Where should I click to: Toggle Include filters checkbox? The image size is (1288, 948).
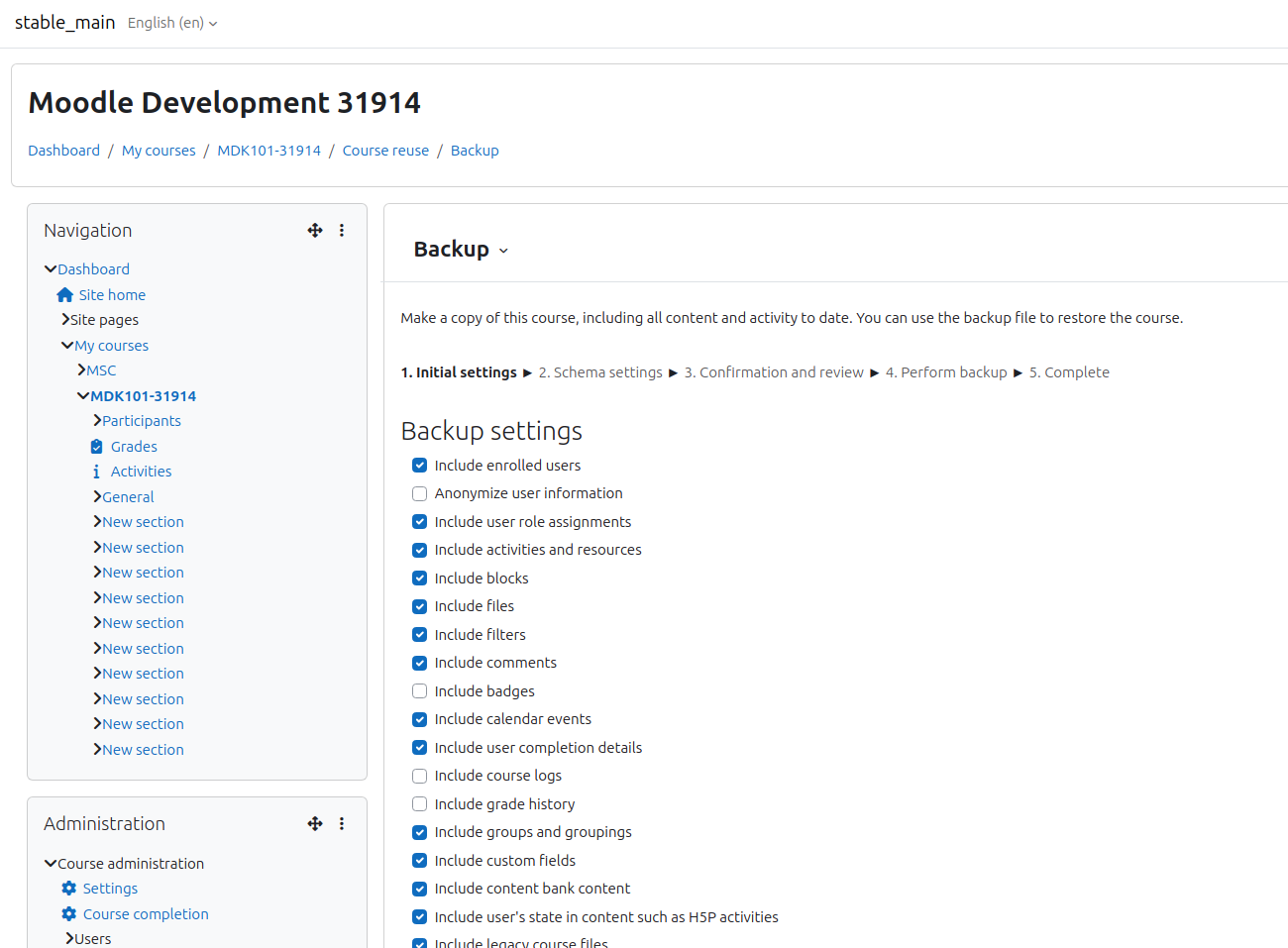tap(420, 635)
